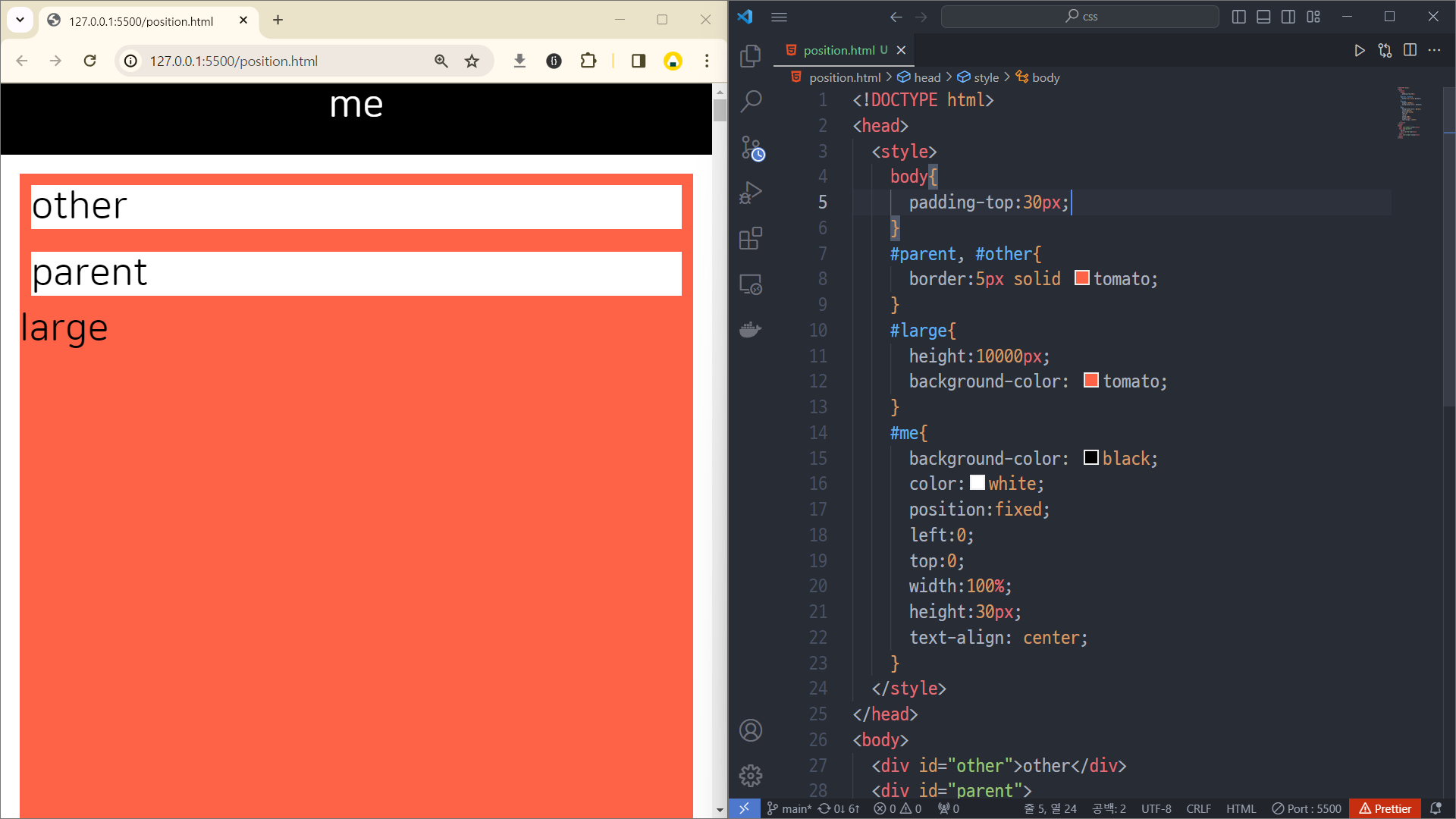Toggle the bottom panel layout button
Image resolution: width=1456 pixels, height=819 pixels.
[x=1263, y=17]
